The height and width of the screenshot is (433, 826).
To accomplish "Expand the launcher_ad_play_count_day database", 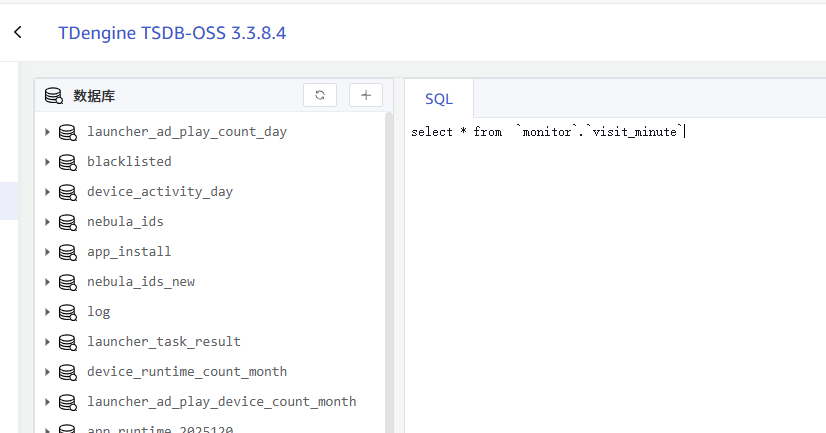I will (47, 132).
